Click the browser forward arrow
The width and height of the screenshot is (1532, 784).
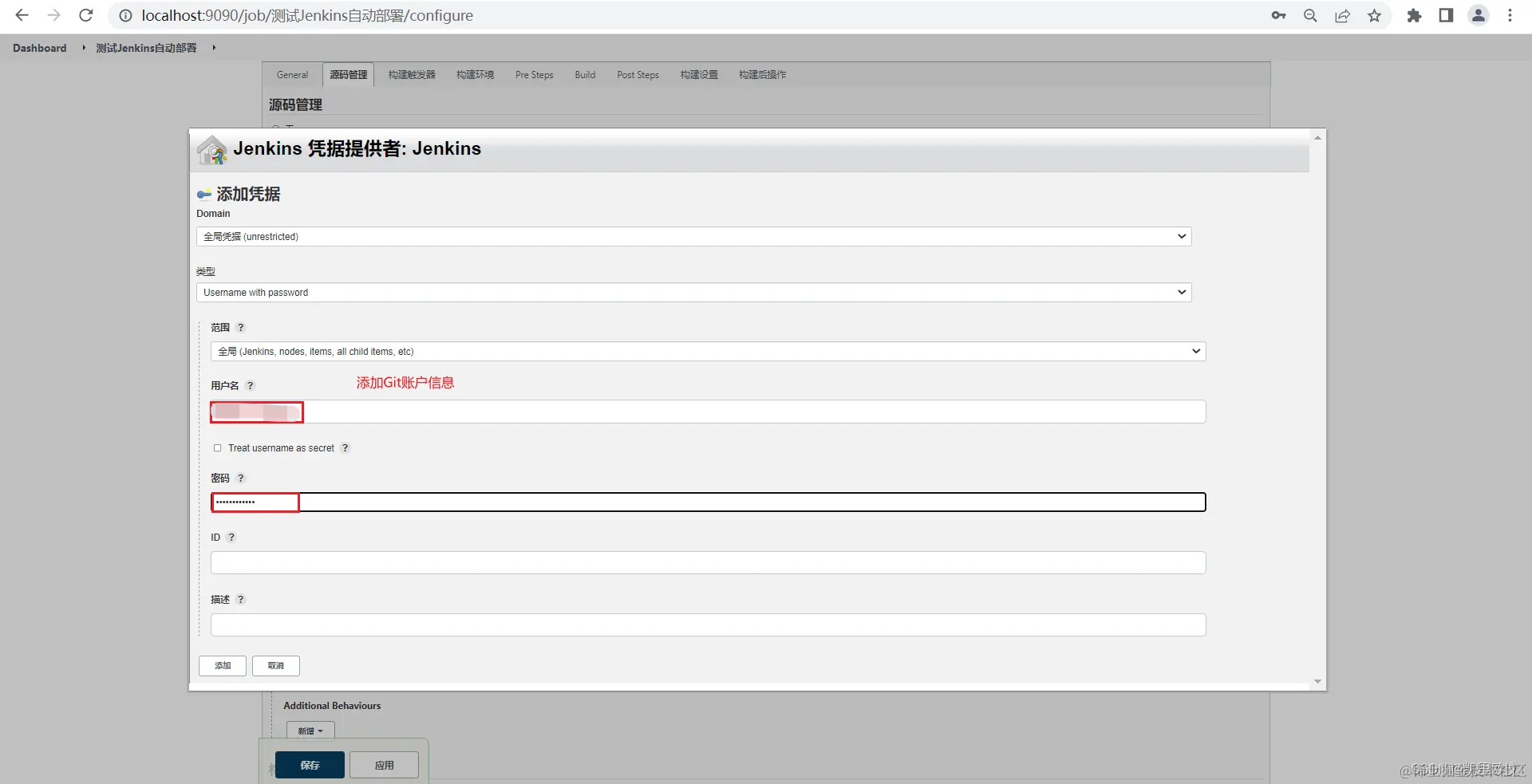coord(53,15)
